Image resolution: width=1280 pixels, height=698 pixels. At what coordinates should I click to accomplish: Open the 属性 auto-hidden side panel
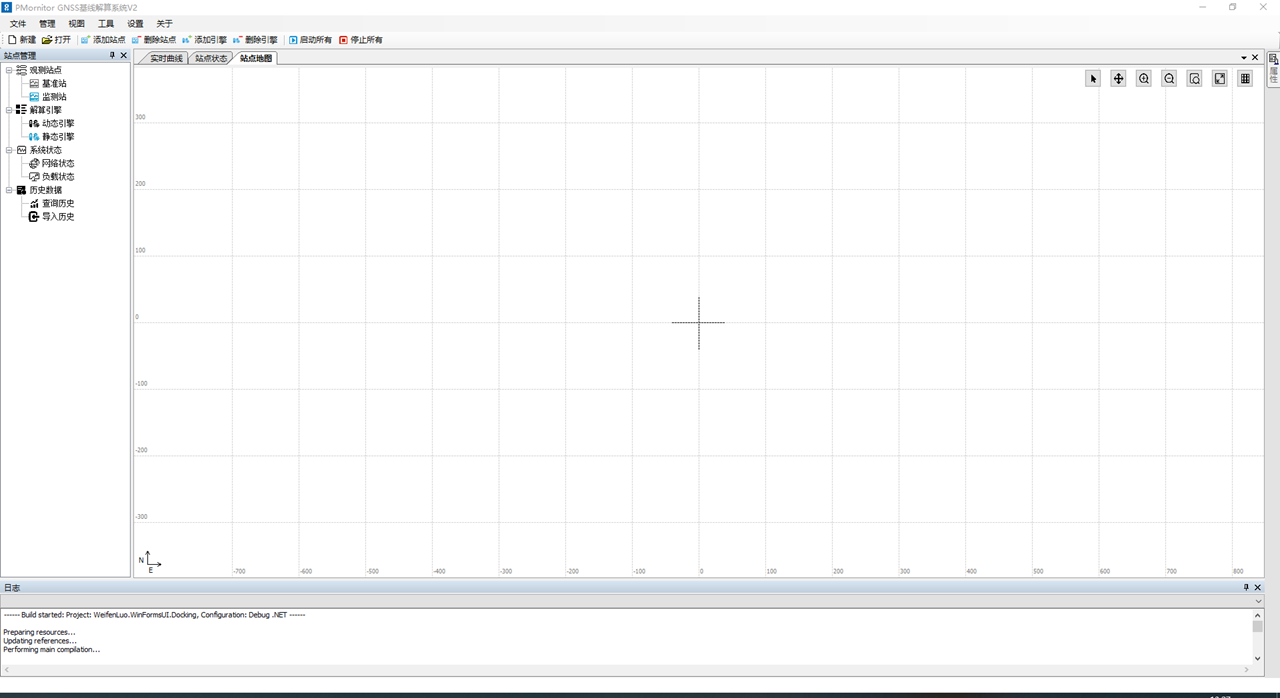coord(1274,70)
